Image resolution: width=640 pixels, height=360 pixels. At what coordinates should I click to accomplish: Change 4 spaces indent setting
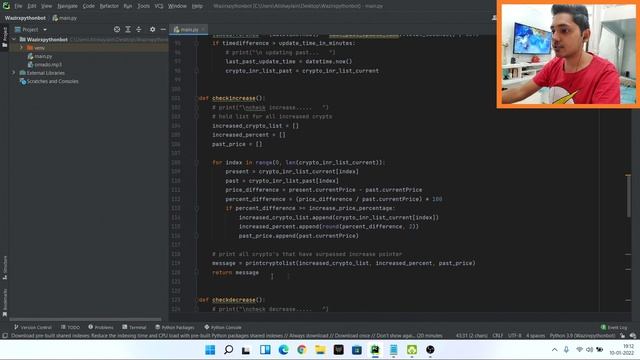(x=535, y=336)
